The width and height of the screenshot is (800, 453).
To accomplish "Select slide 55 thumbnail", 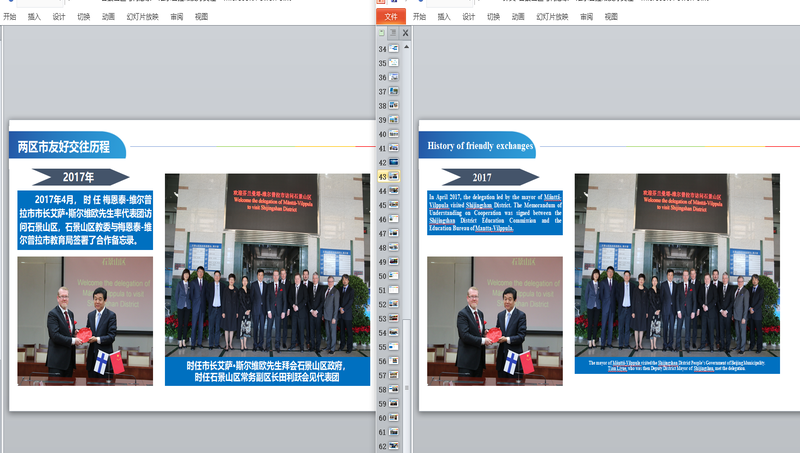I will coord(393,347).
